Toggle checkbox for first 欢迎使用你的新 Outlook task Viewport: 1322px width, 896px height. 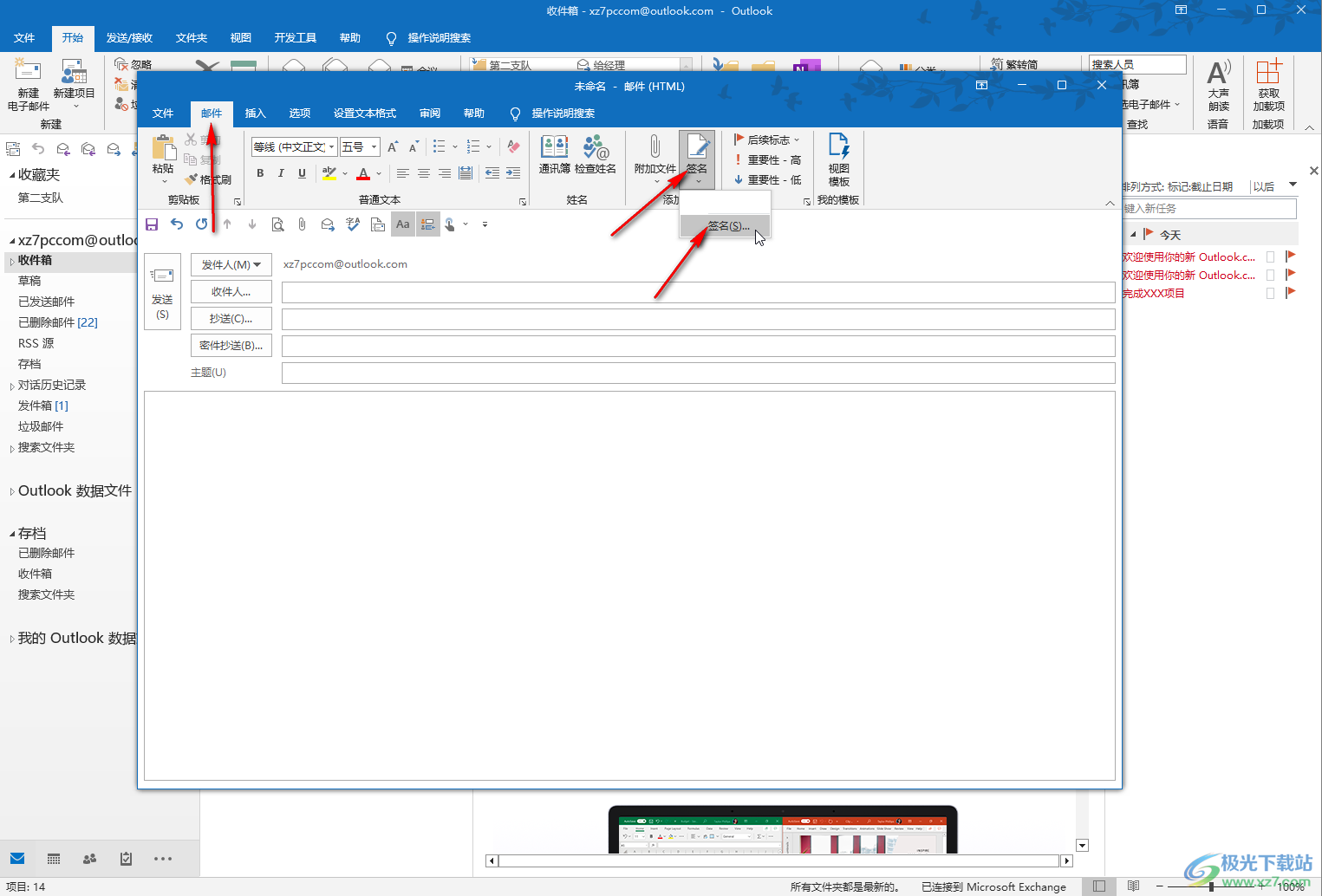(x=1270, y=256)
